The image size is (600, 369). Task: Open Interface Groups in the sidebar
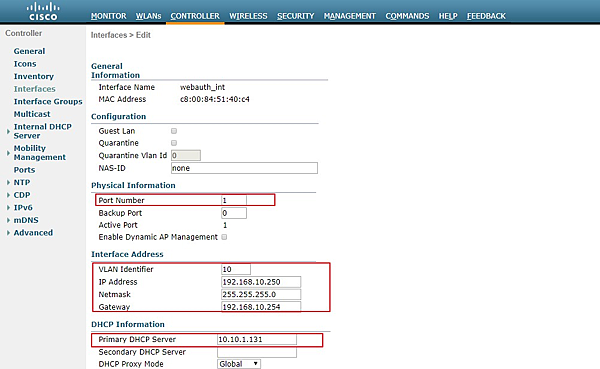(x=48, y=101)
